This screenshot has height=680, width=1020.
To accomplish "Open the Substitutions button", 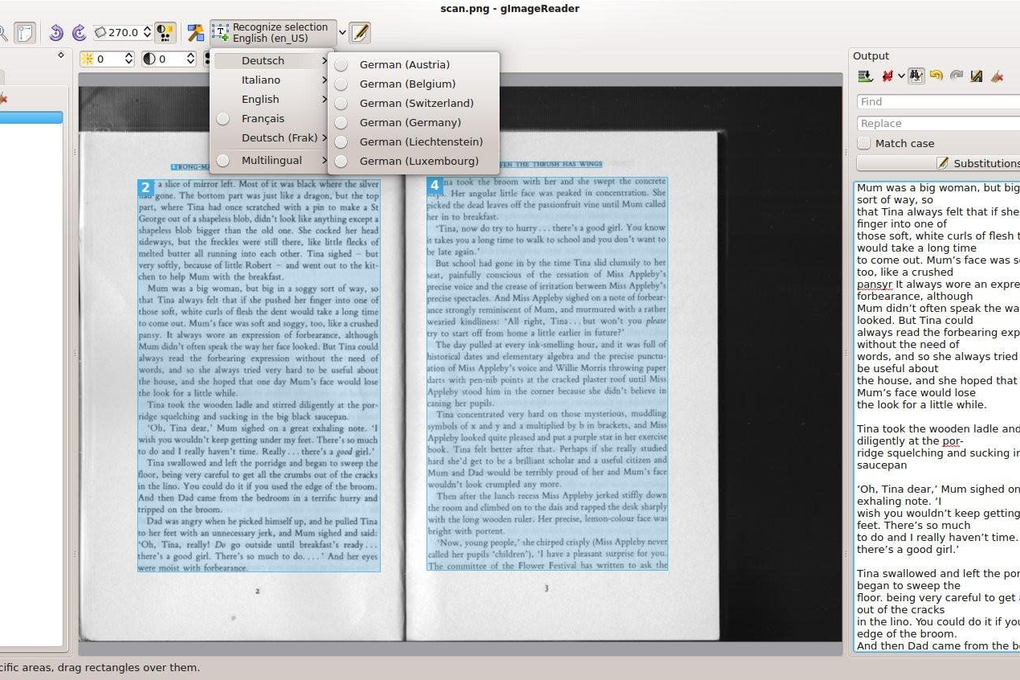I will point(938,163).
